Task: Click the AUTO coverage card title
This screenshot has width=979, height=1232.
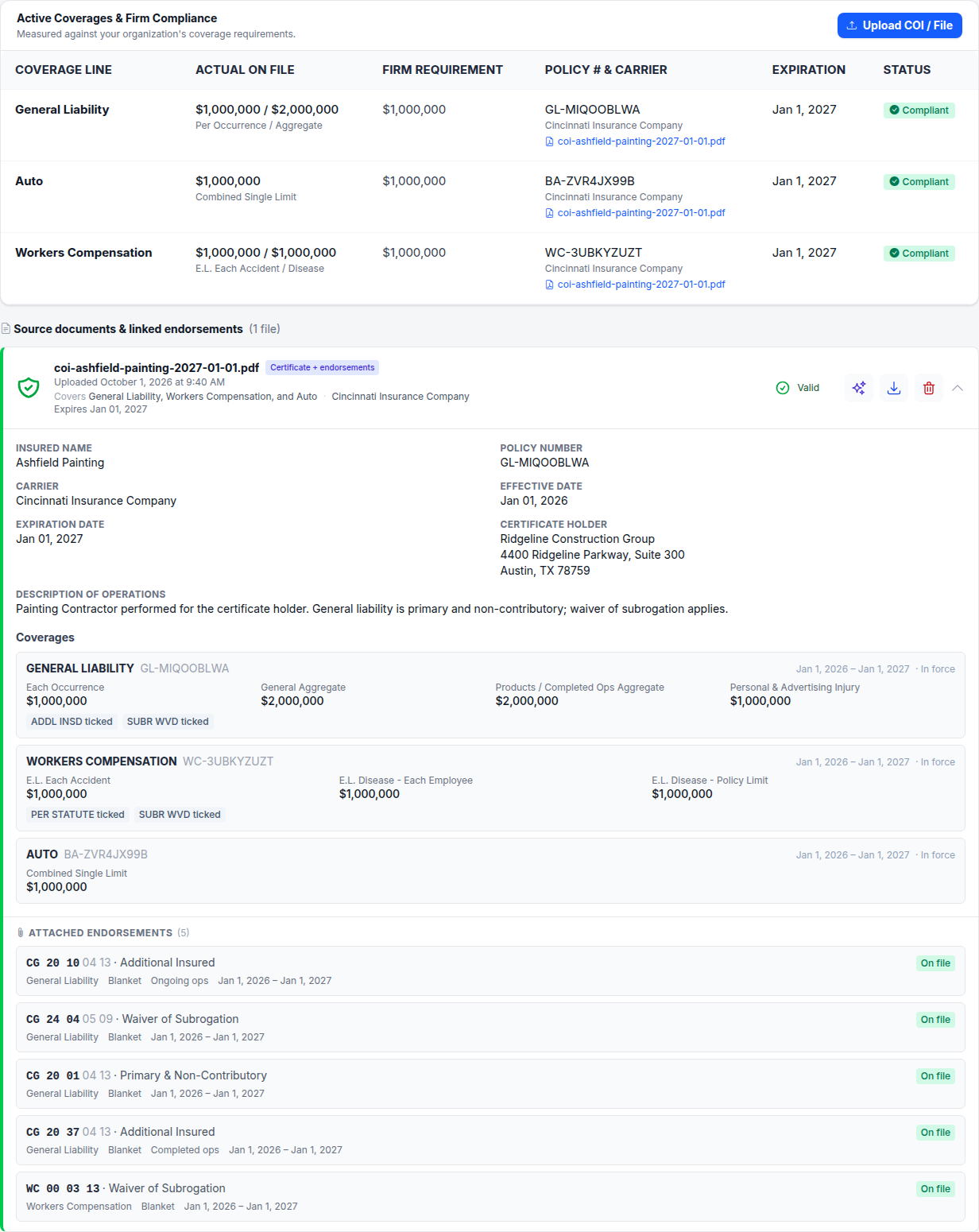Action: click(x=42, y=854)
